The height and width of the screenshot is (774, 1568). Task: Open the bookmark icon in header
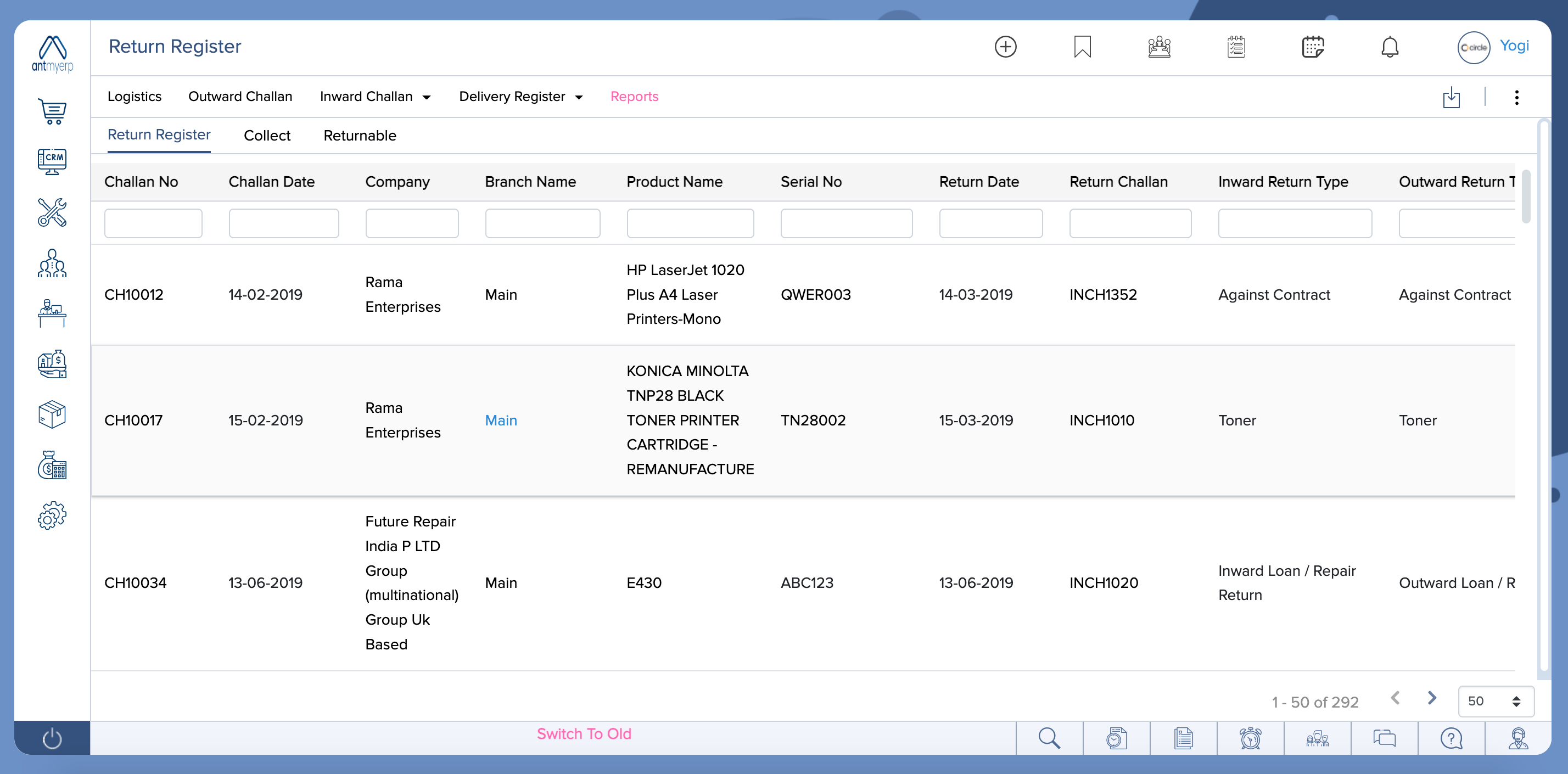[x=1082, y=47]
